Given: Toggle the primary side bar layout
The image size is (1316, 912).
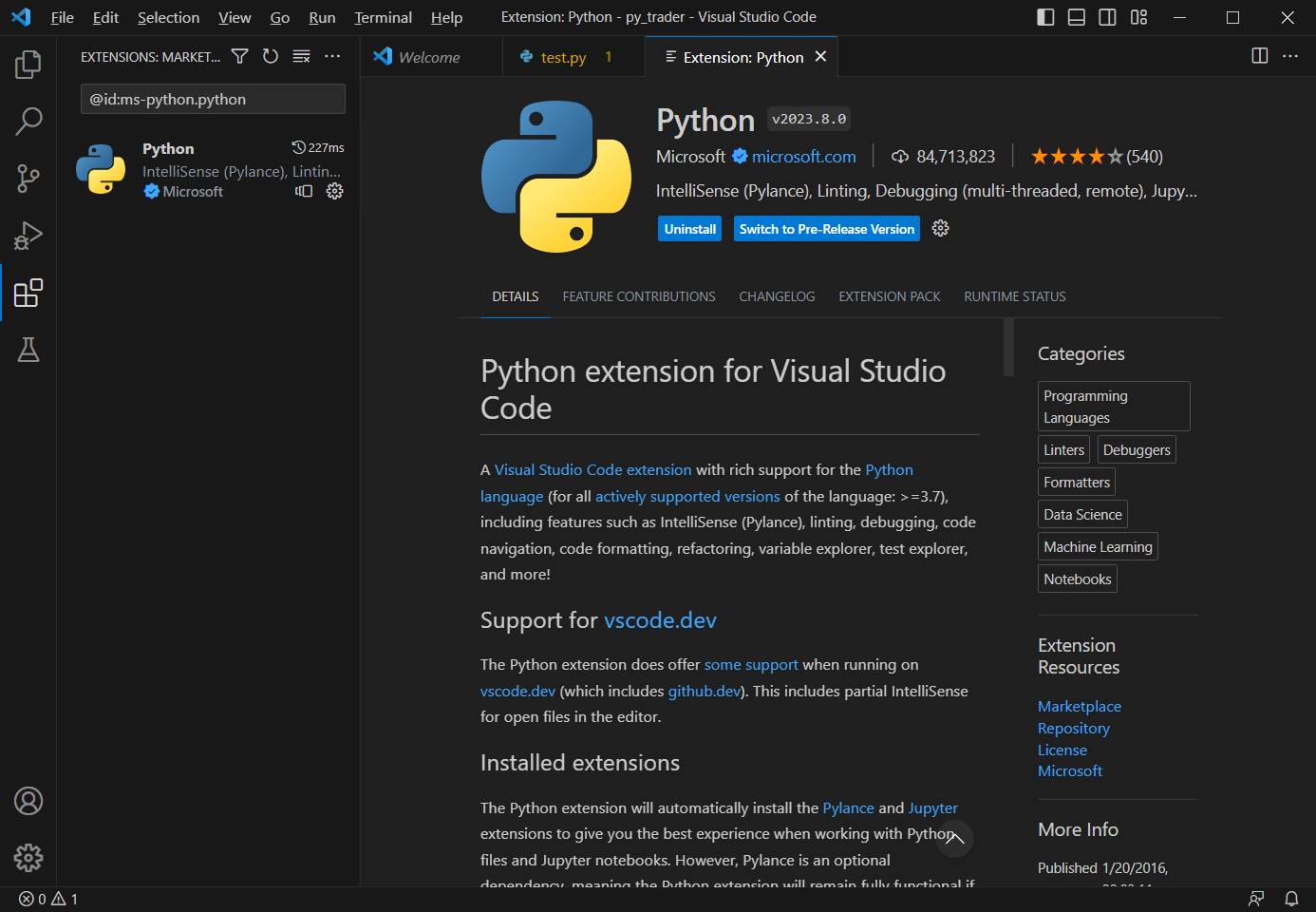Looking at the screenshot, I should (1045, 17).
